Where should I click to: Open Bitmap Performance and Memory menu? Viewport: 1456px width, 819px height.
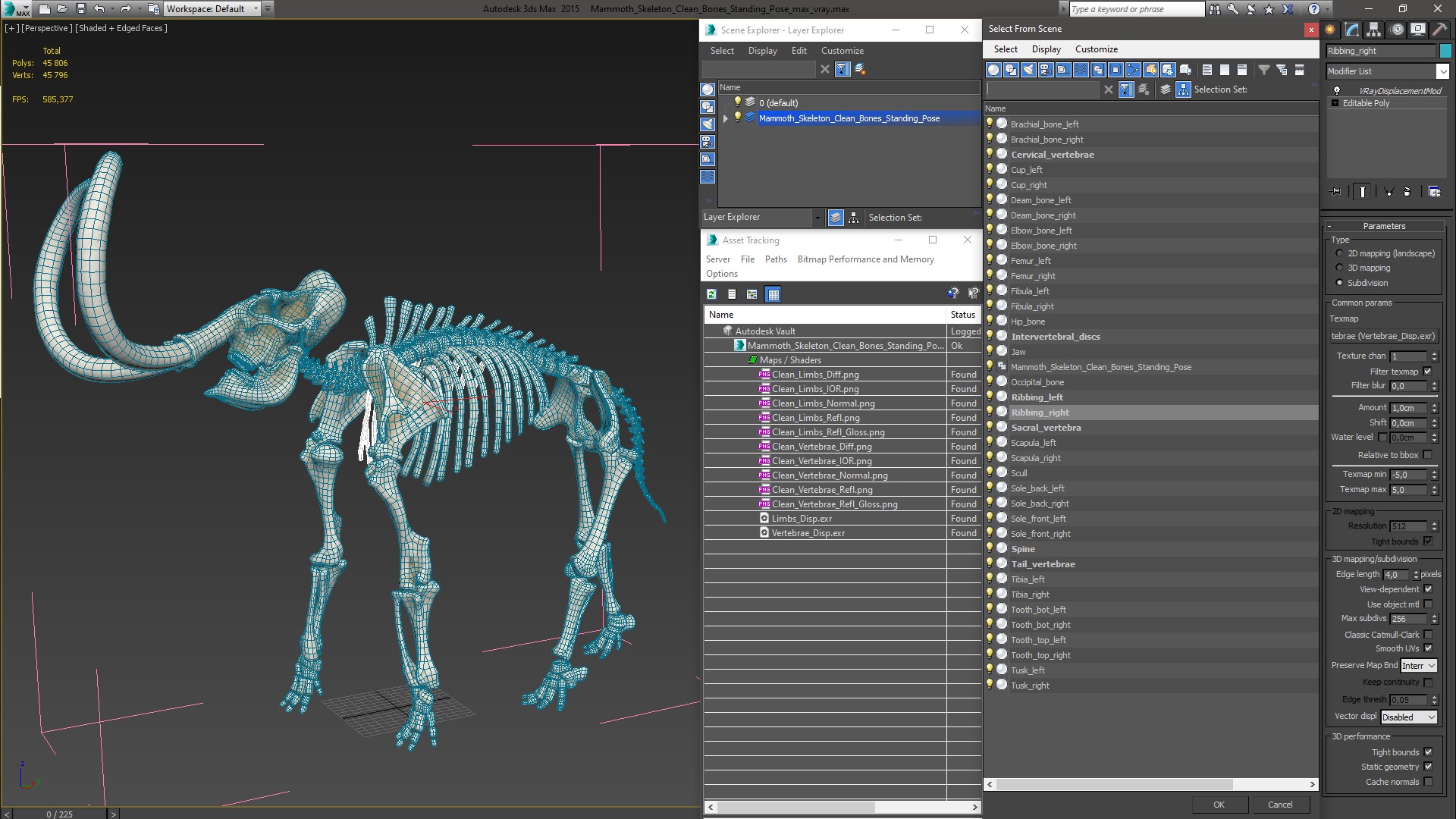(x=865, y=259)
